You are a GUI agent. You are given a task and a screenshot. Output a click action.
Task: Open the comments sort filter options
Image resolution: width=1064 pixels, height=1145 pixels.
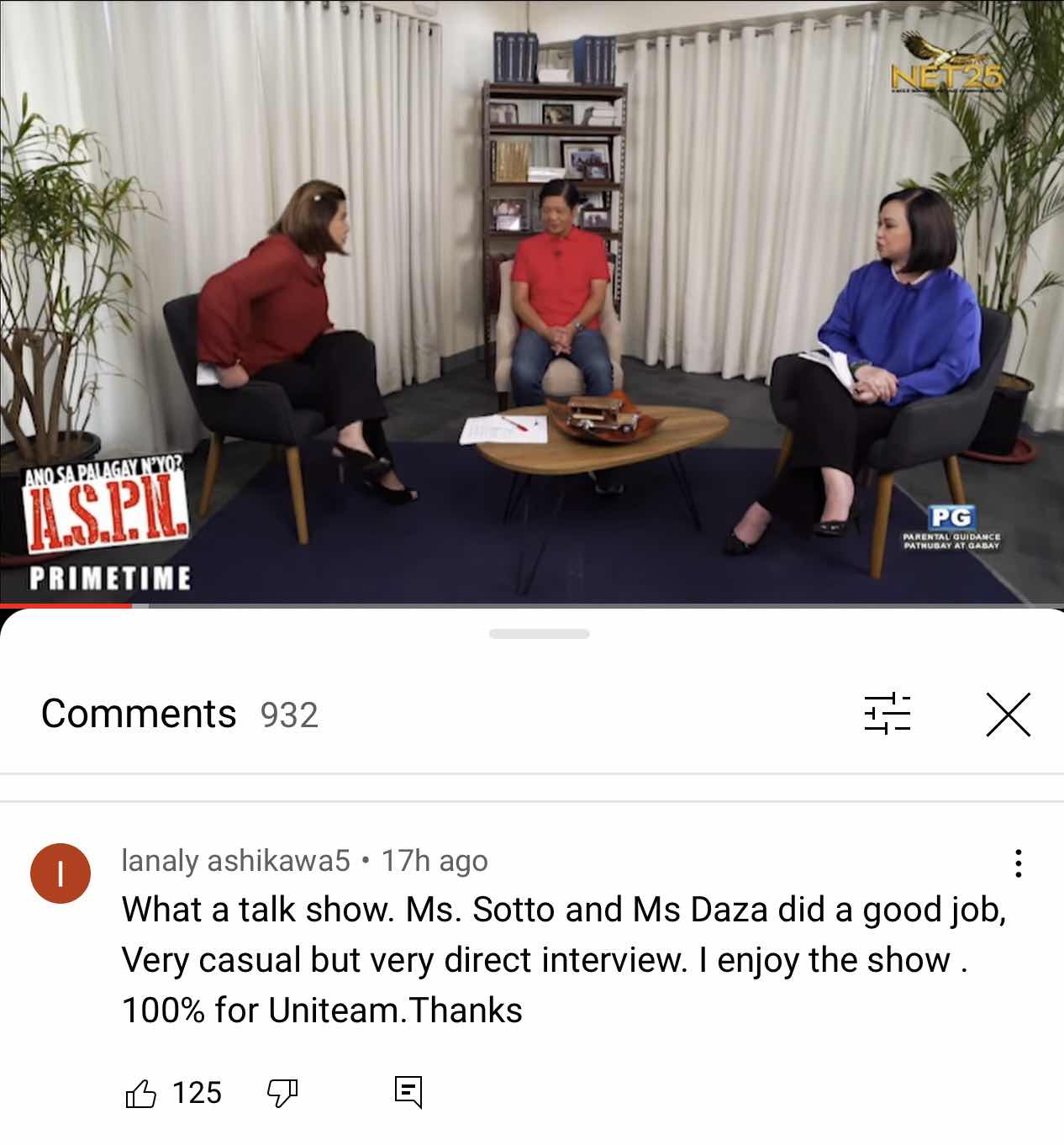[888, 715]
